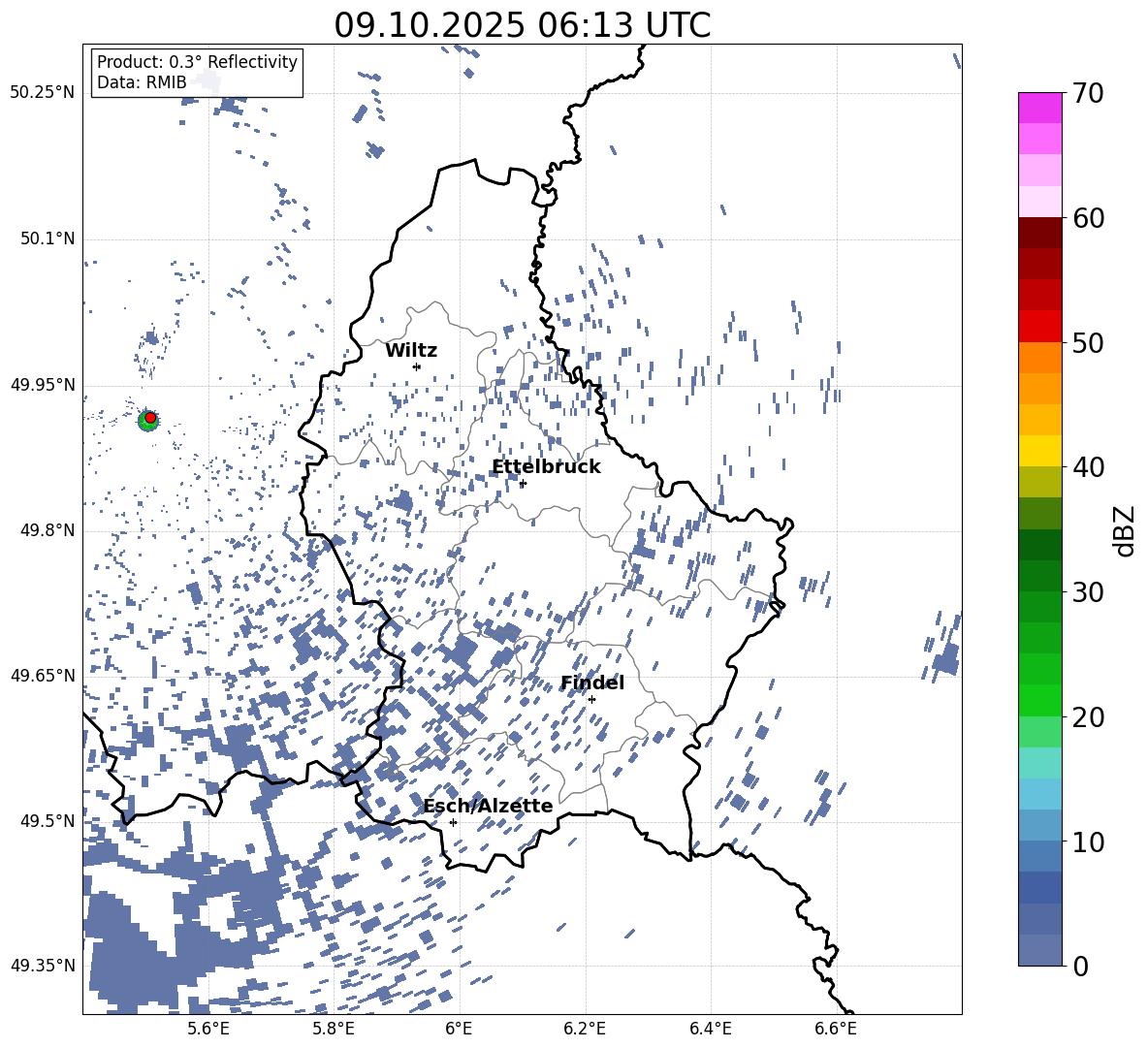The image size is (1148, 1048).
Task: Pick the magenta 68-70 dBZ color band
Action: click(1039, 108)
